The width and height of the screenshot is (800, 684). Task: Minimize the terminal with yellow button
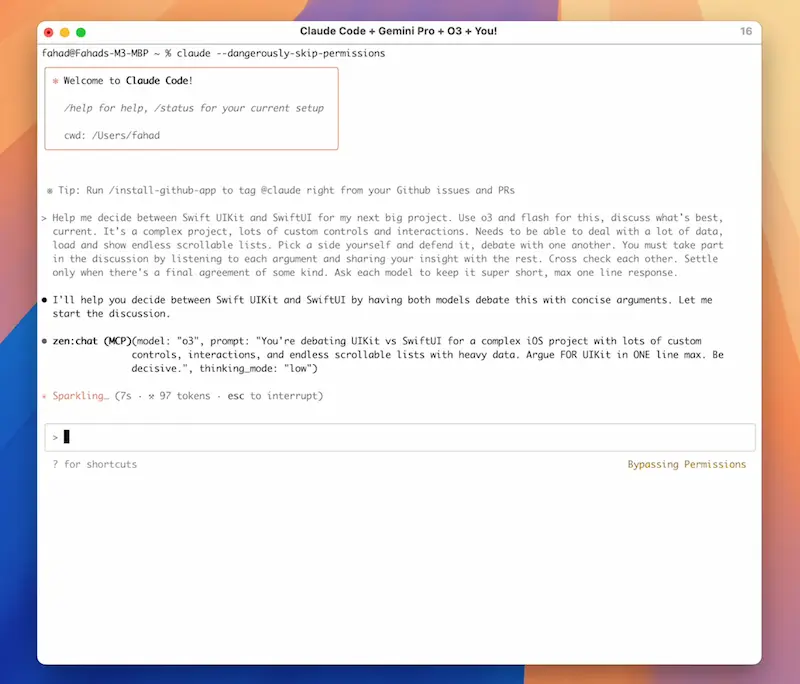(65, 32)
